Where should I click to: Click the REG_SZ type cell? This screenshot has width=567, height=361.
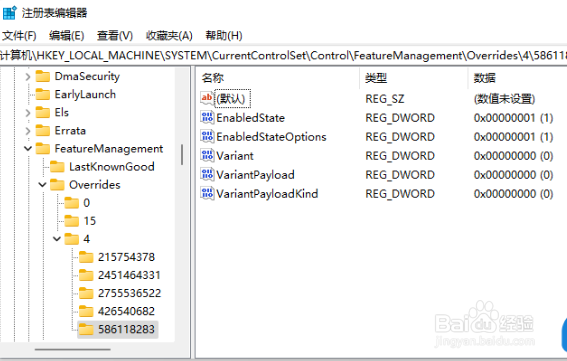point(385,99)
